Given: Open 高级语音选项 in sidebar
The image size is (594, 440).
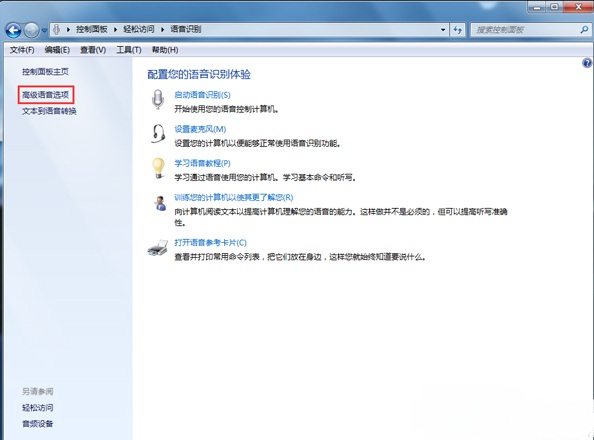Looking at the screenshot, I should (x=45, y=95).
